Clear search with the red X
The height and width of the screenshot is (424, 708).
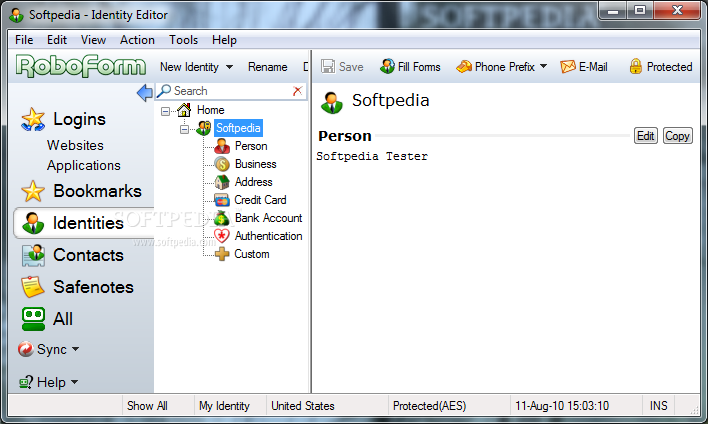(x=297, y=91)
